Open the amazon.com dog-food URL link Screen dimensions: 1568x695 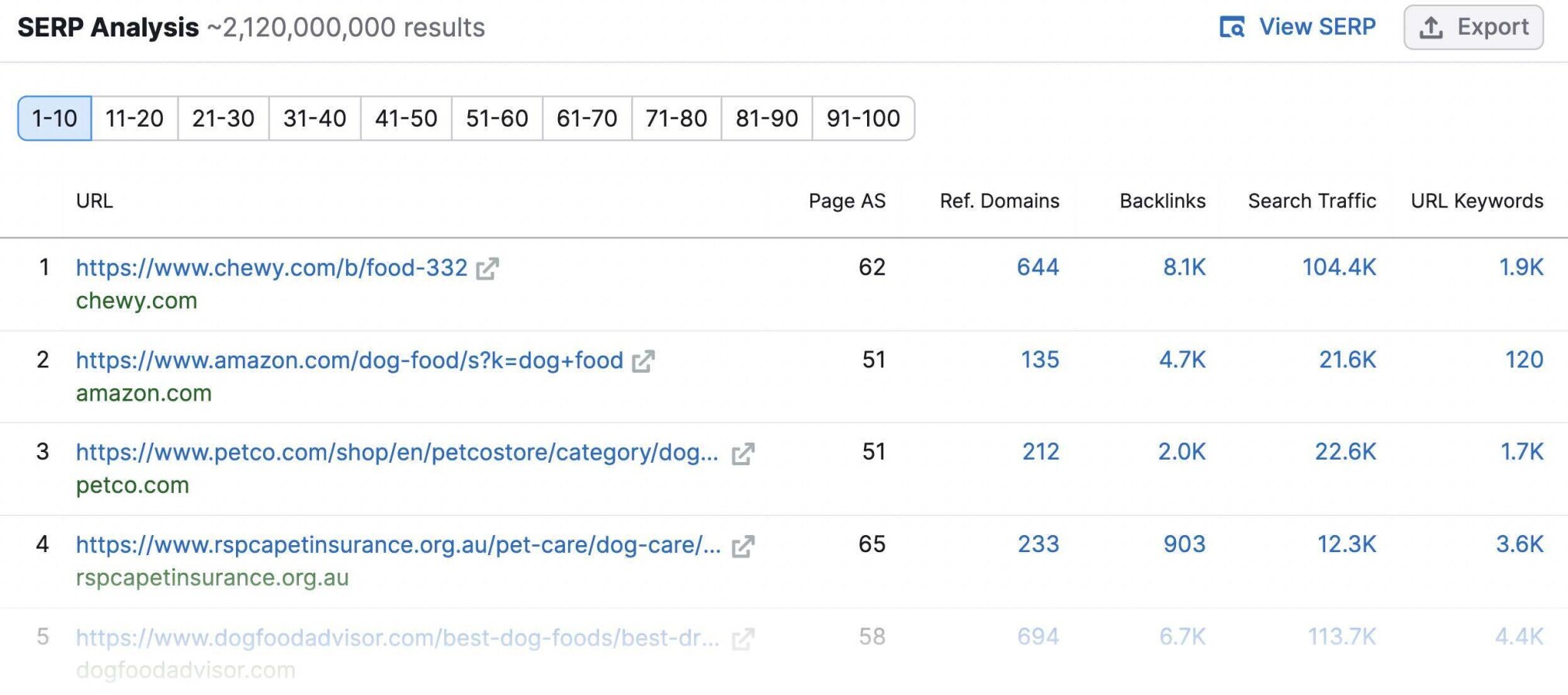coord(349,360)
